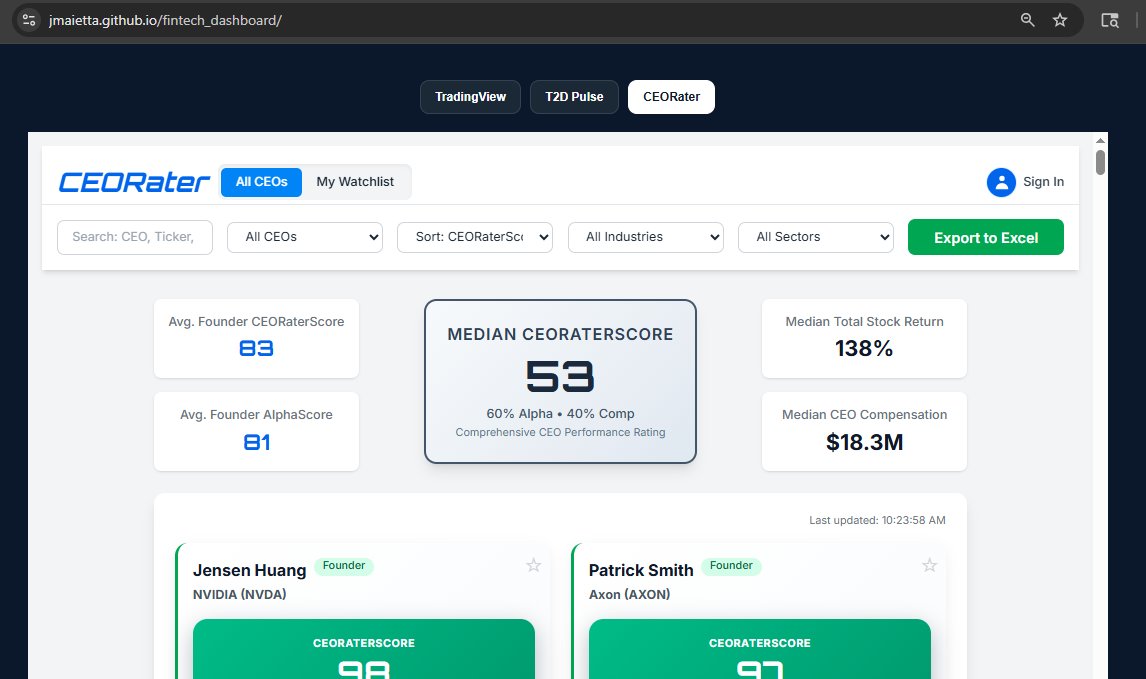Select the All CEOs view tab
1146x679 pixels.
pyautogui.click(x=262, y=182)
